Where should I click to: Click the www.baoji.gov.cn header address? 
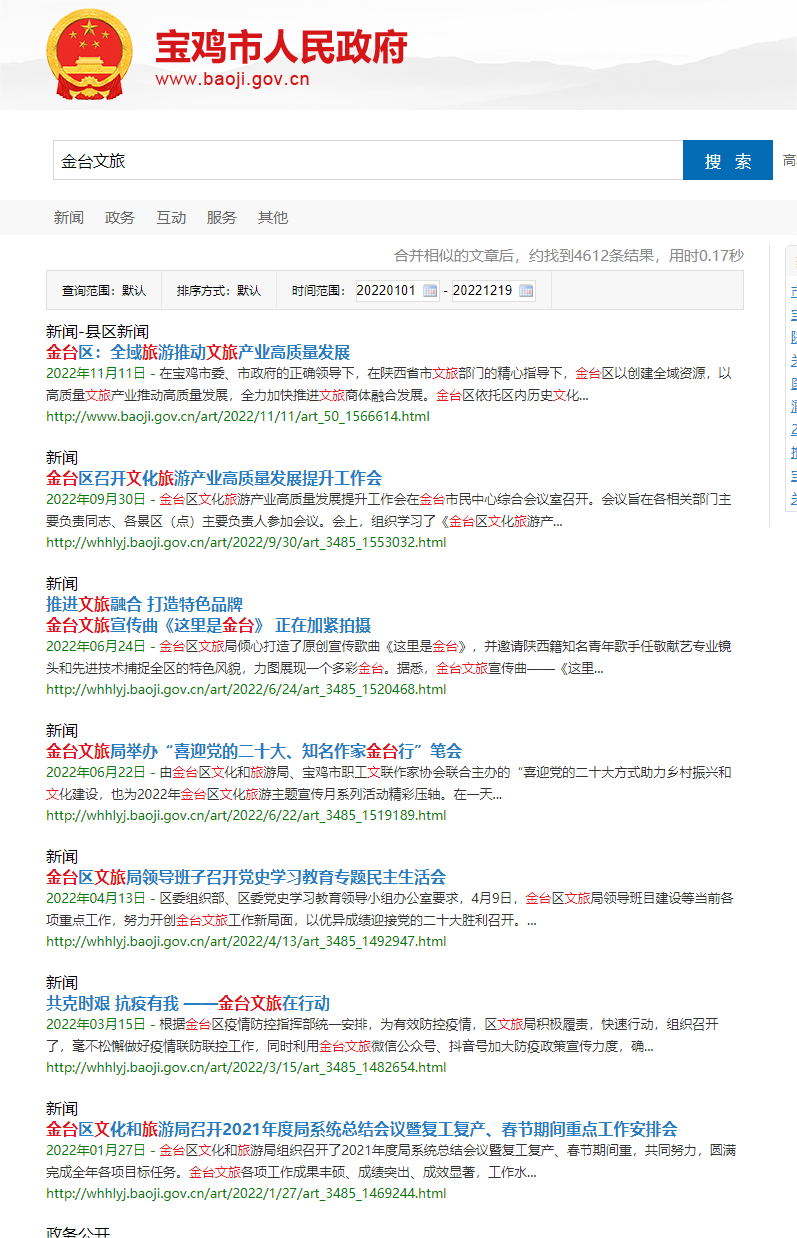click(232, 80)
